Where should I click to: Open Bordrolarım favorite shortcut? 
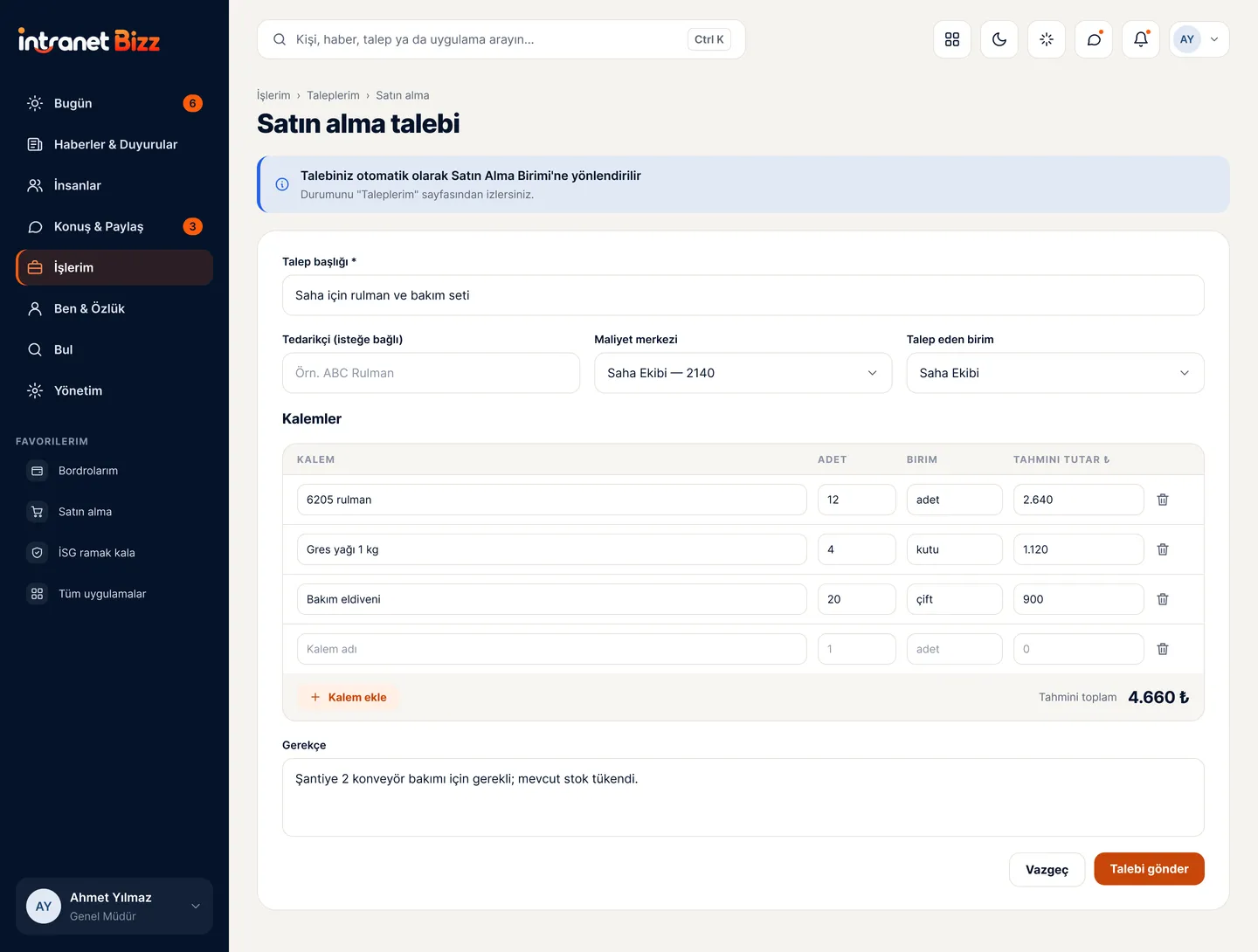point(114,471)
